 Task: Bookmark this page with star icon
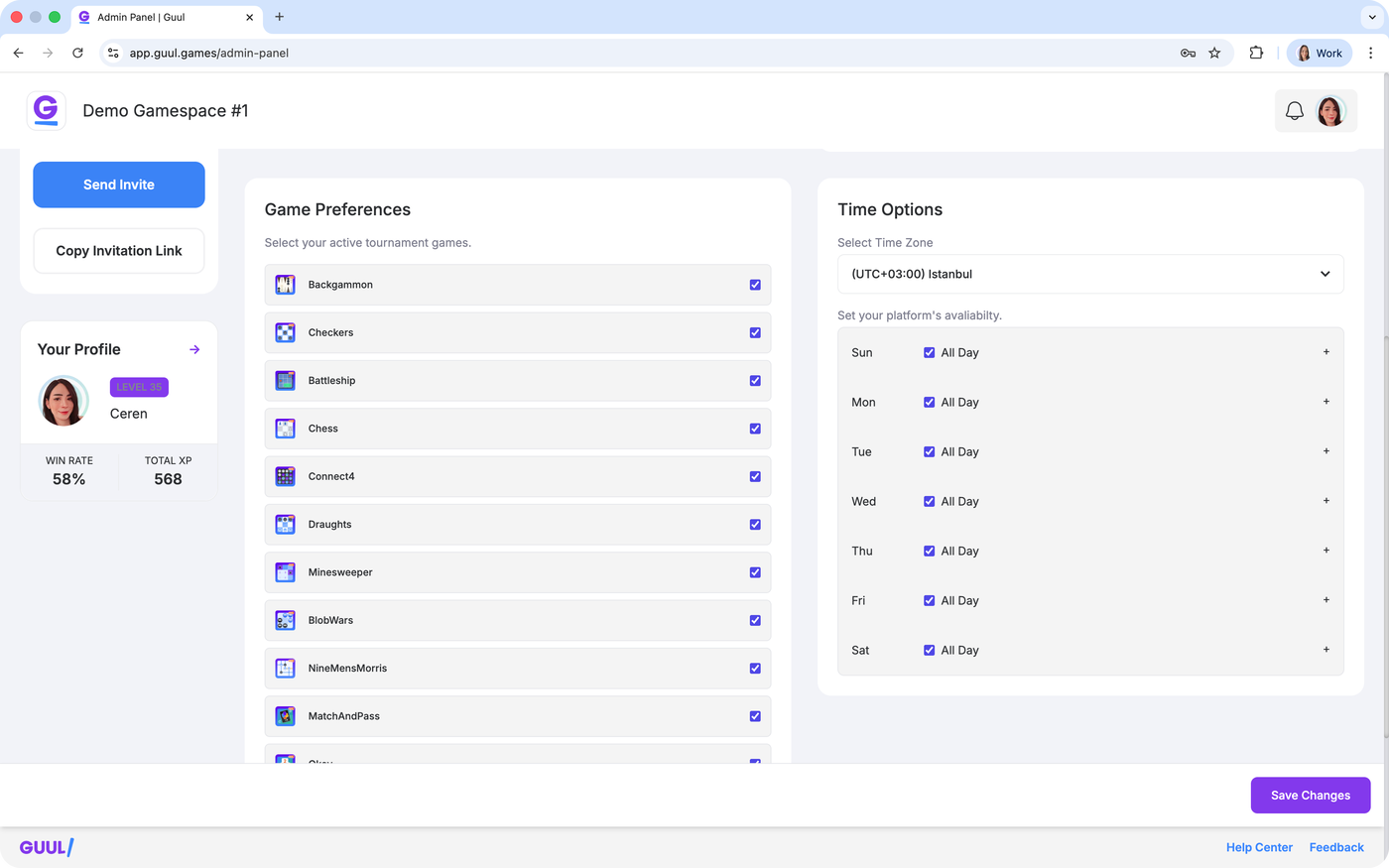point(1214,54)
